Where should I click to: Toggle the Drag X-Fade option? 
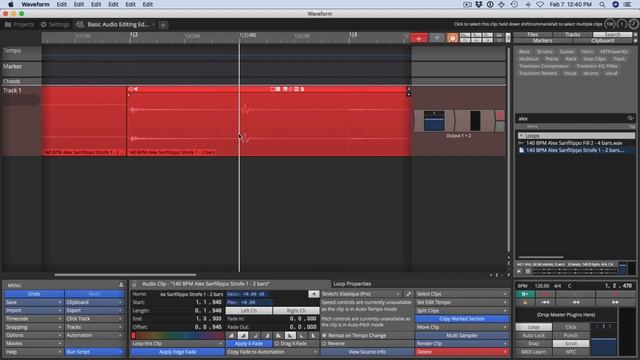point(296,343)
